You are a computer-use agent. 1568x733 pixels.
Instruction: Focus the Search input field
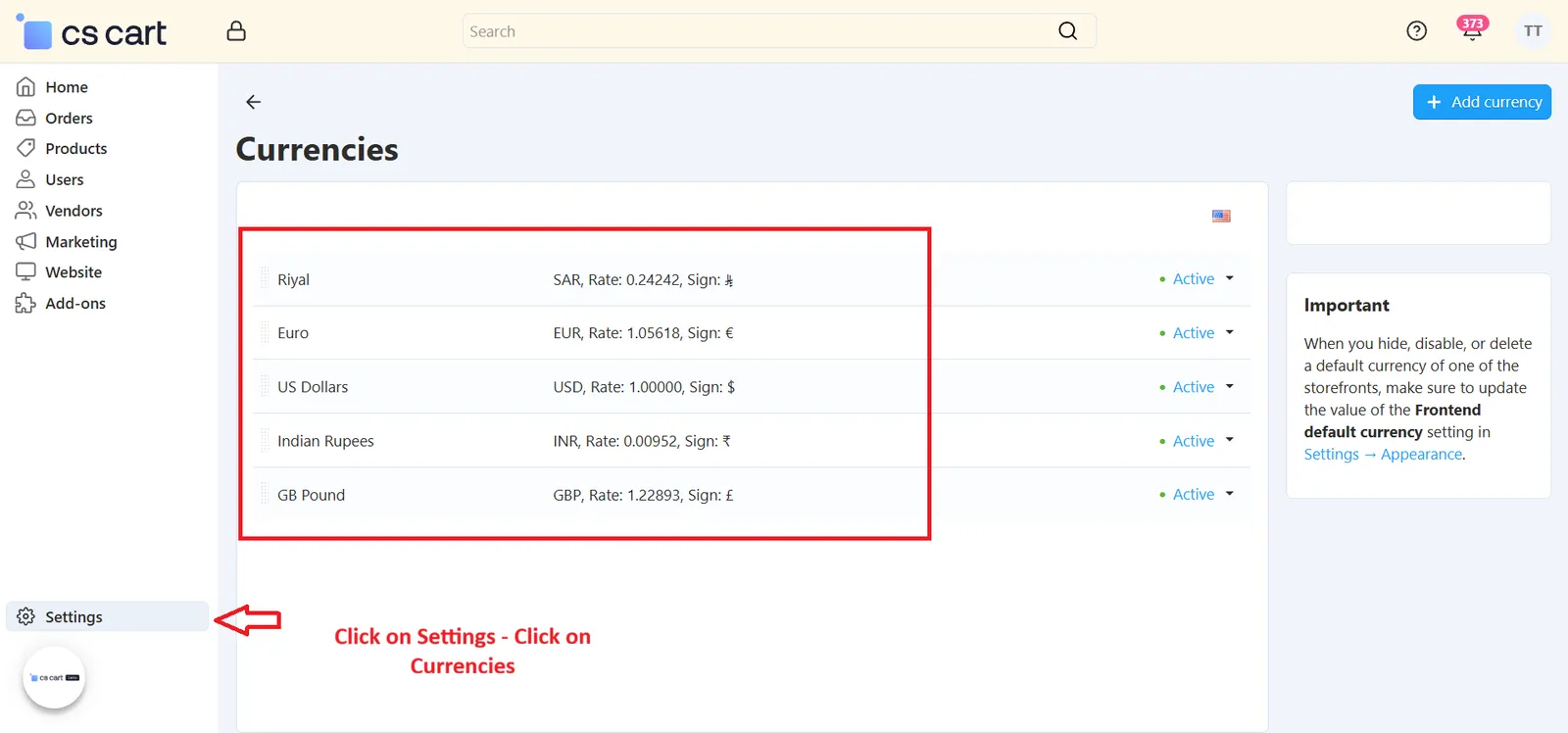coord(779,31)
